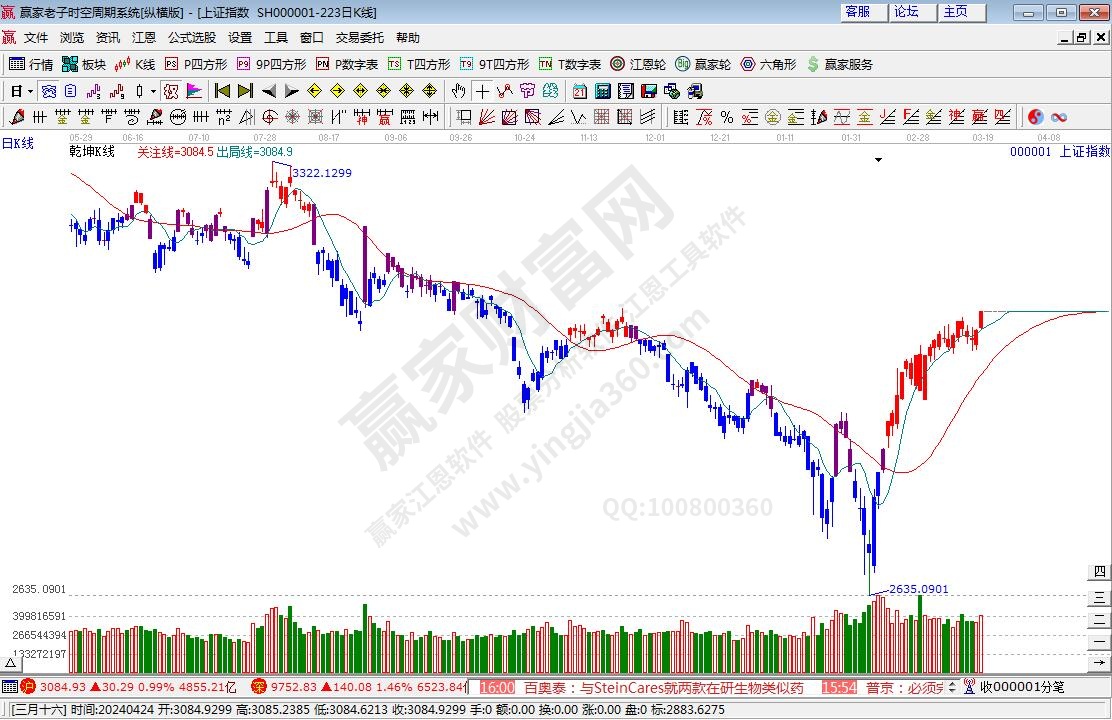Viewport: 1112px width, 720px height.
Task: Expand the small black triangle above the chart
Action: pyautogui.click(x=878, y=160)
